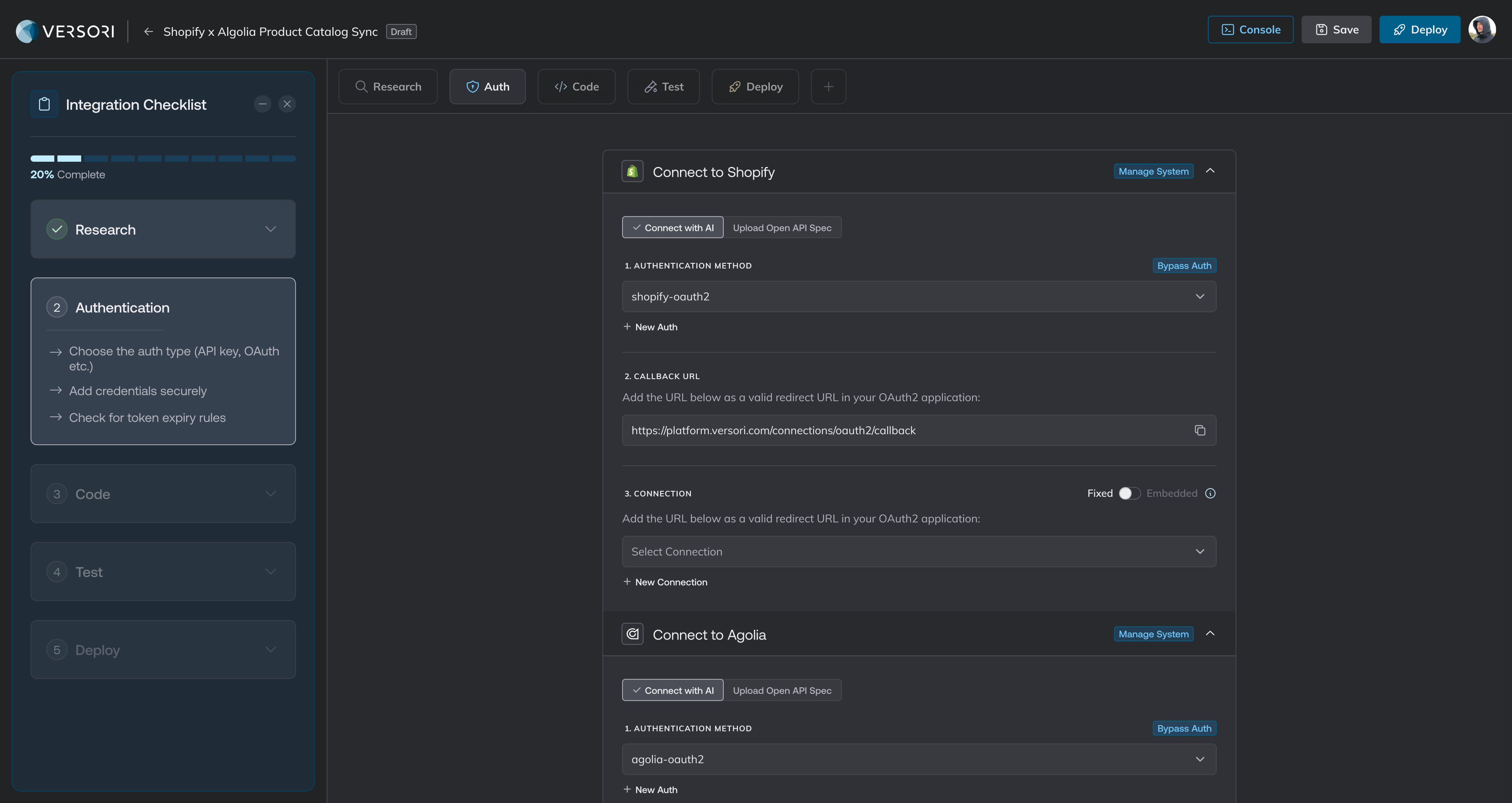1512x803 pixels.
Task: Click New Connection link
Action: tap(665, 582)
